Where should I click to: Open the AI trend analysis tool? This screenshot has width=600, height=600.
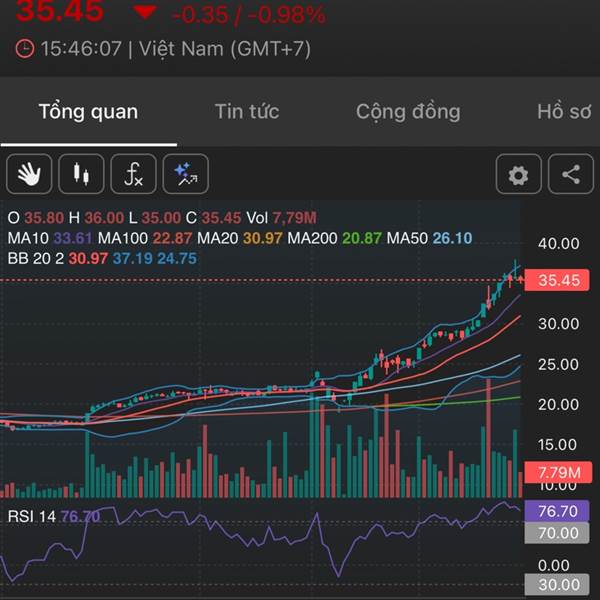[186, 174]
